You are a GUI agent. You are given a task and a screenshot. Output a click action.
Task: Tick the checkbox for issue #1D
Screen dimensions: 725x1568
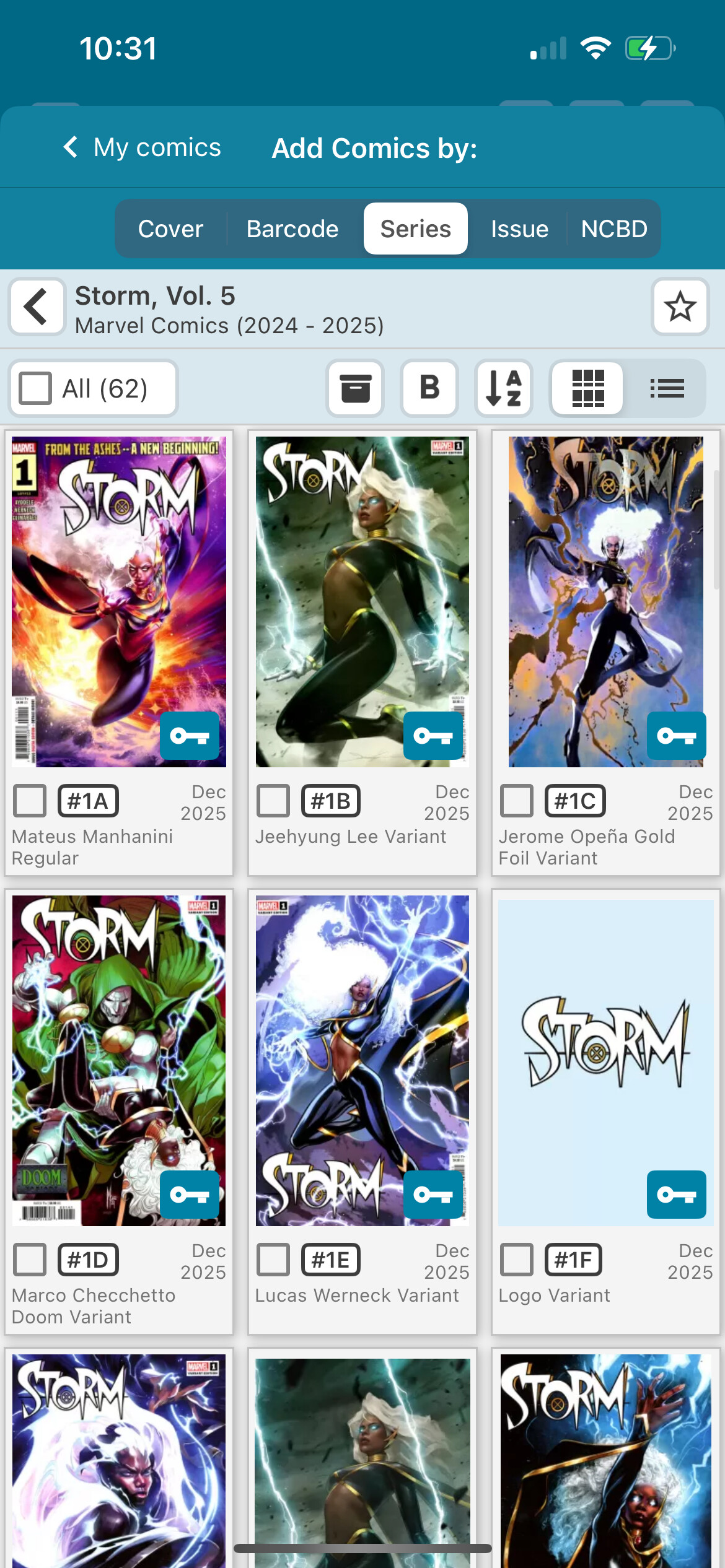[30, 1260]
